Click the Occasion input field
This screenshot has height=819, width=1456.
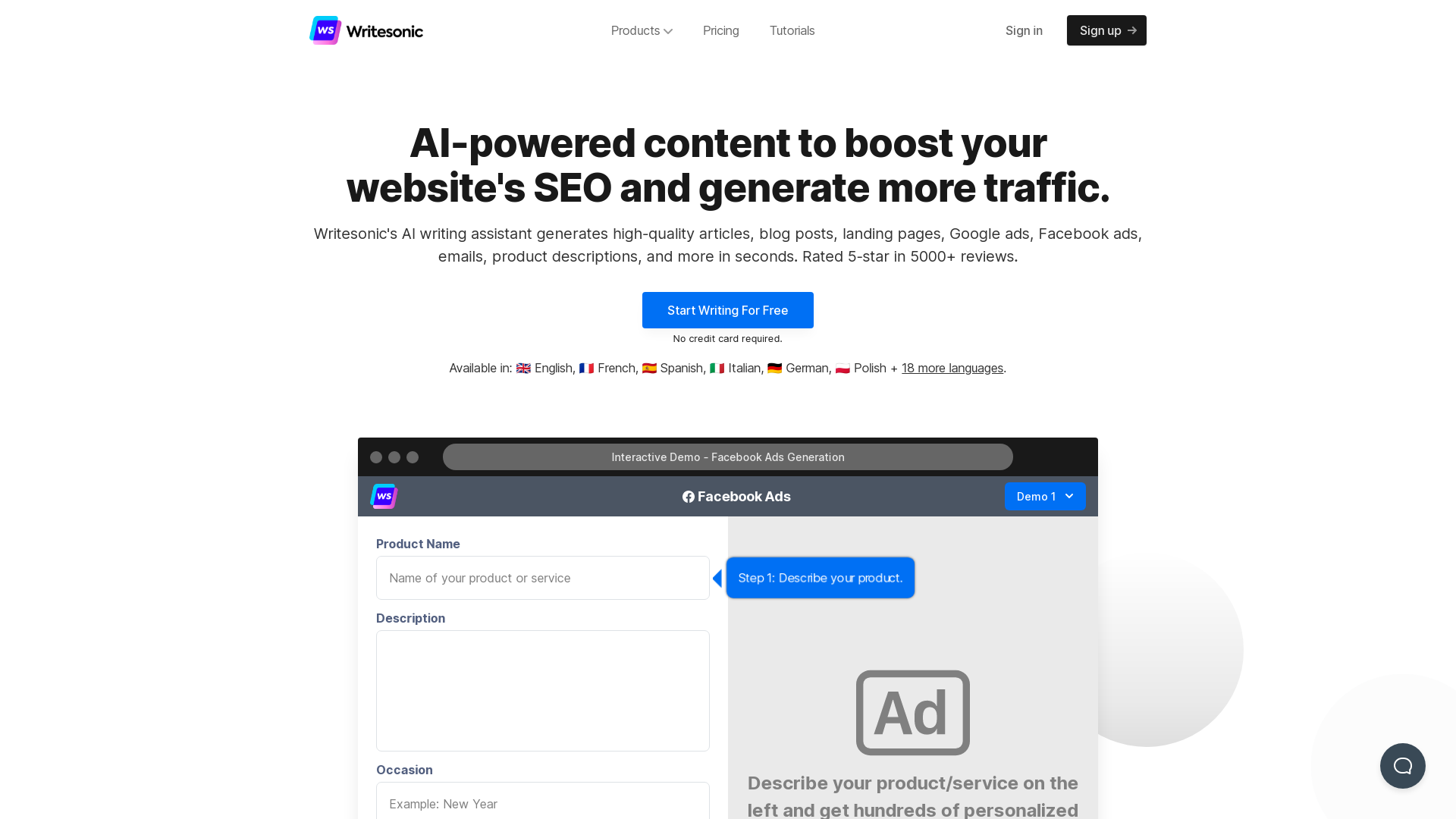[x=543, y=803]
